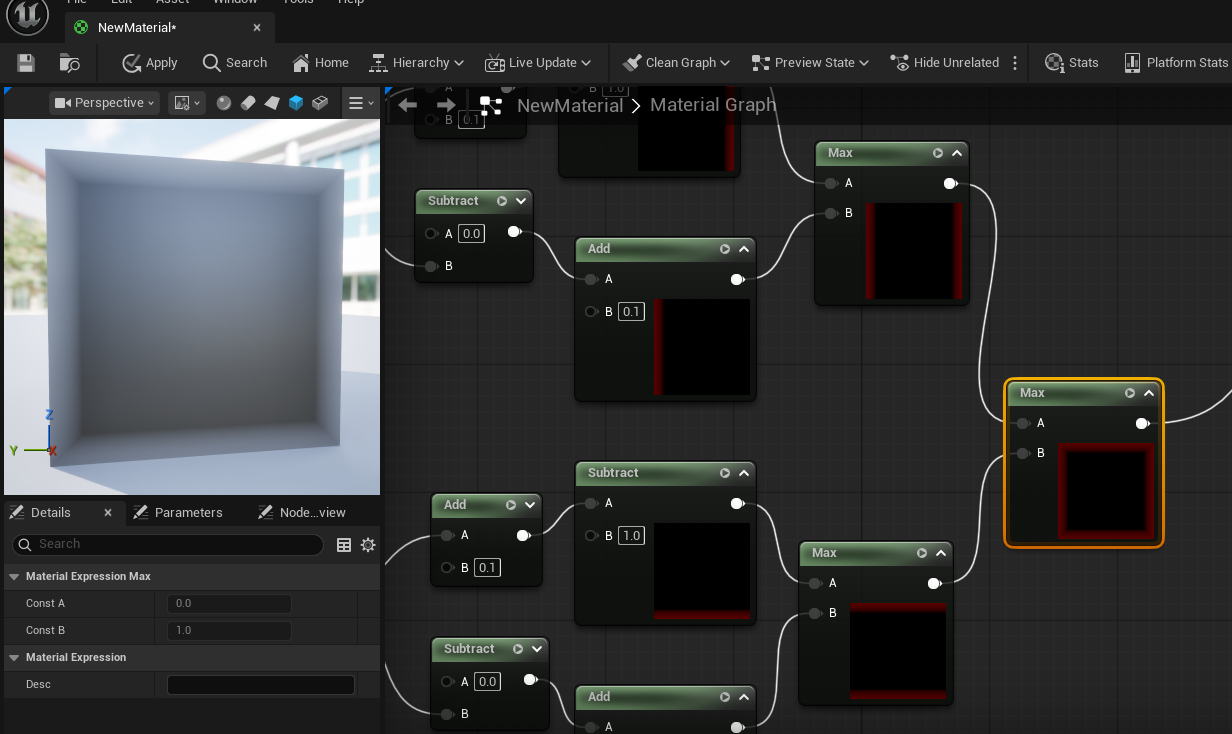
Task: Open the Perspective viewport dropdown
Action: pos(105,102)
